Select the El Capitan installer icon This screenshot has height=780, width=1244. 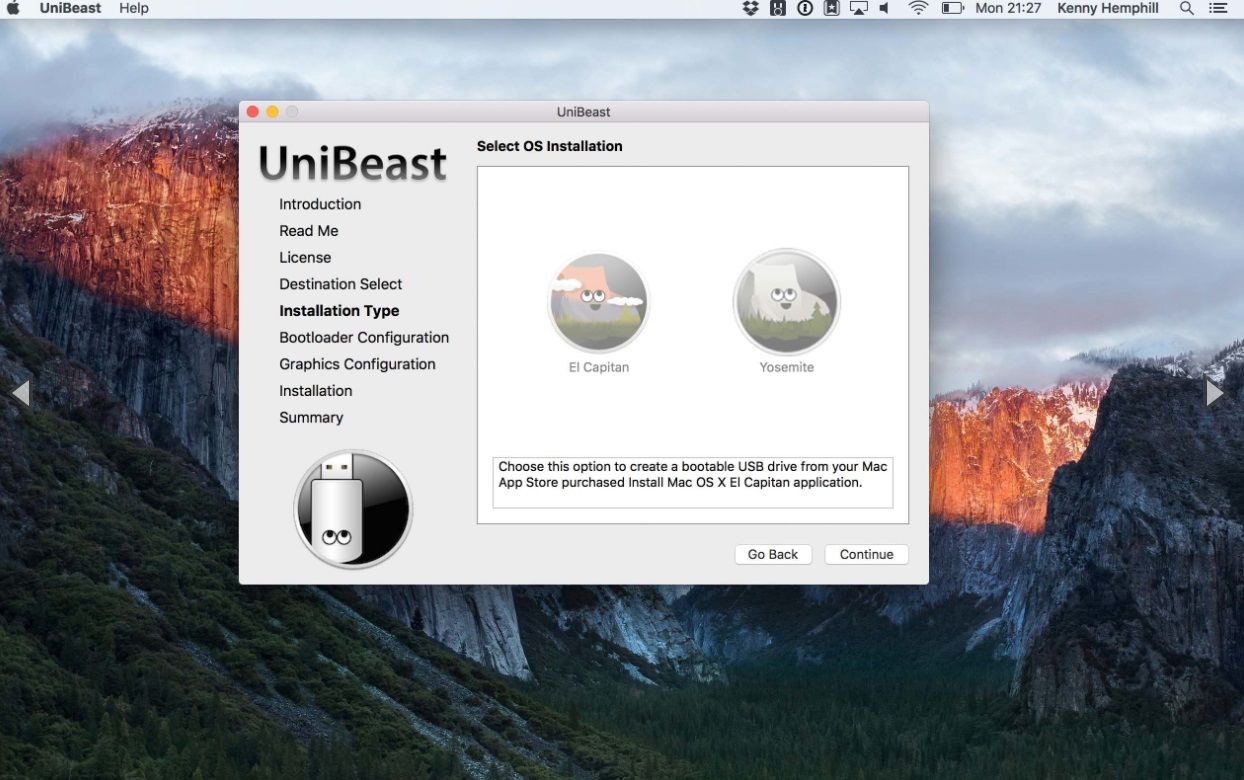coord(599,301)
